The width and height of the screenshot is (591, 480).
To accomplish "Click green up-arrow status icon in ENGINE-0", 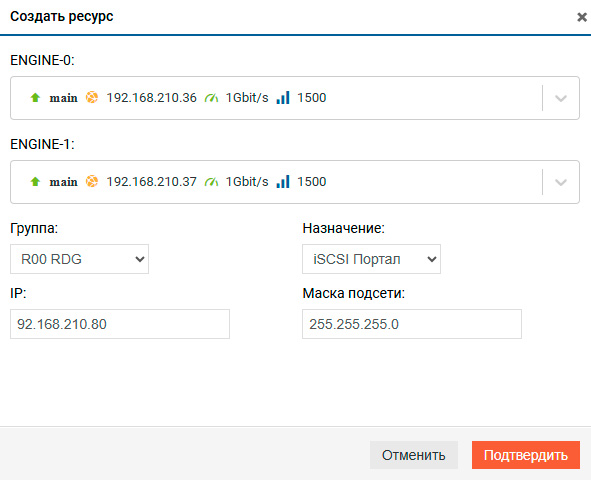I will click(35, 98).
